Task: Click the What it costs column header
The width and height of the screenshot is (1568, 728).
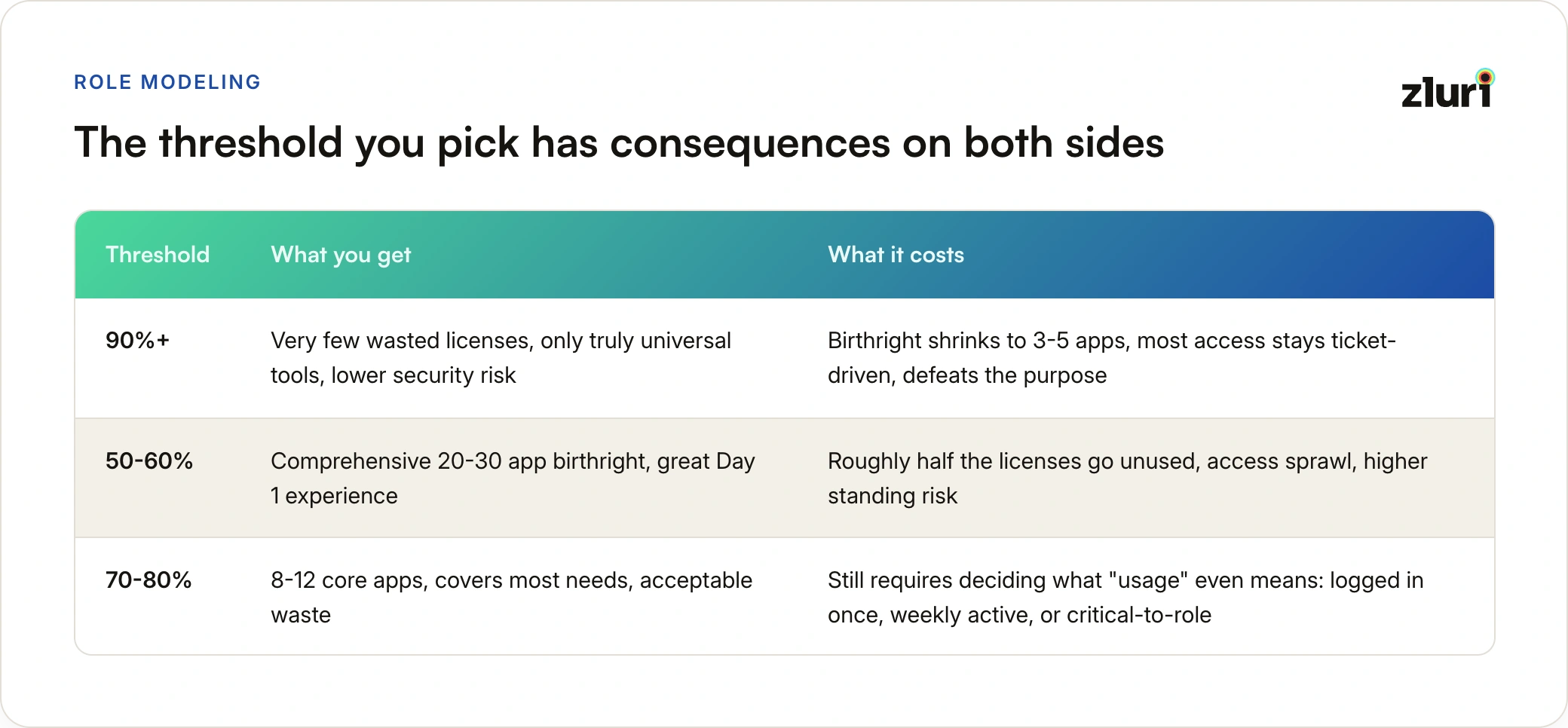Action: point(896,255)
